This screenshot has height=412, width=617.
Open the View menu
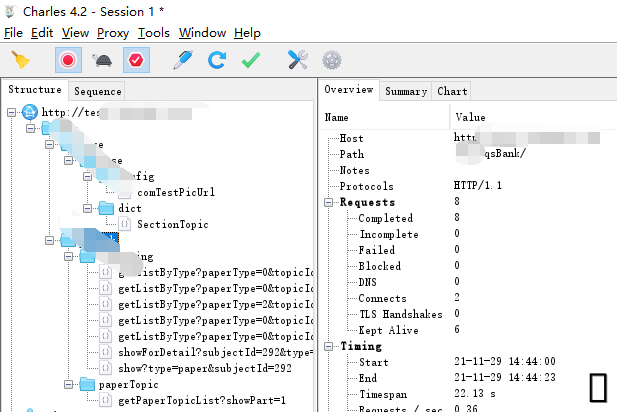click(x=75, y=33)
